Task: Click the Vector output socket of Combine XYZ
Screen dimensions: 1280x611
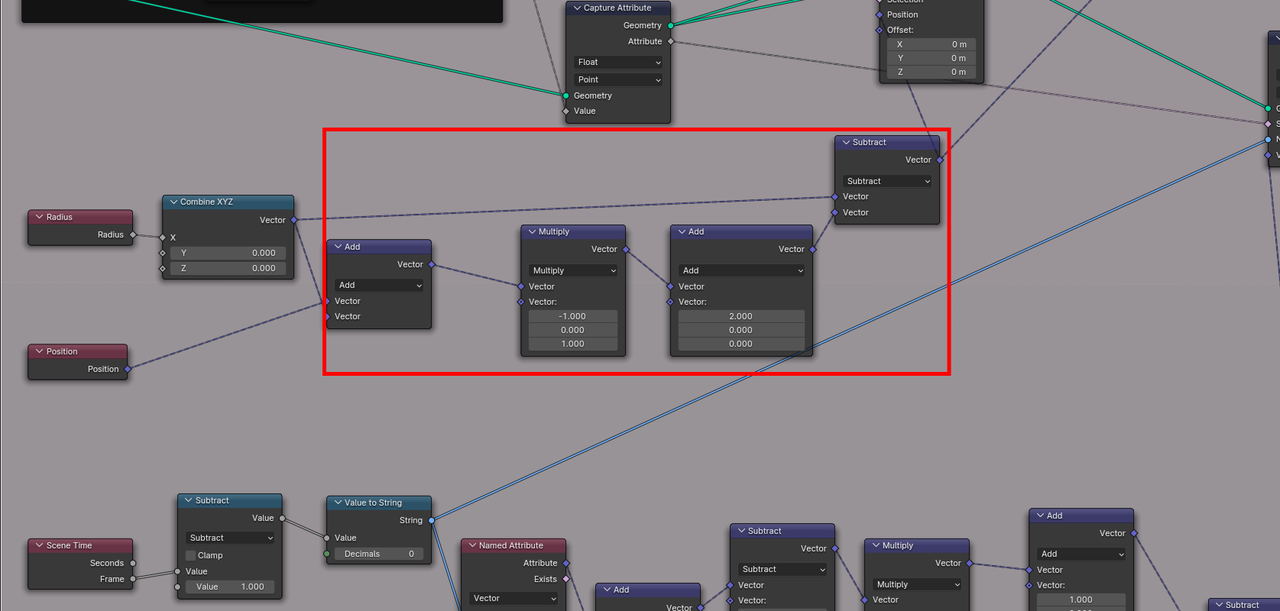Action: click(x=294, y=220)
